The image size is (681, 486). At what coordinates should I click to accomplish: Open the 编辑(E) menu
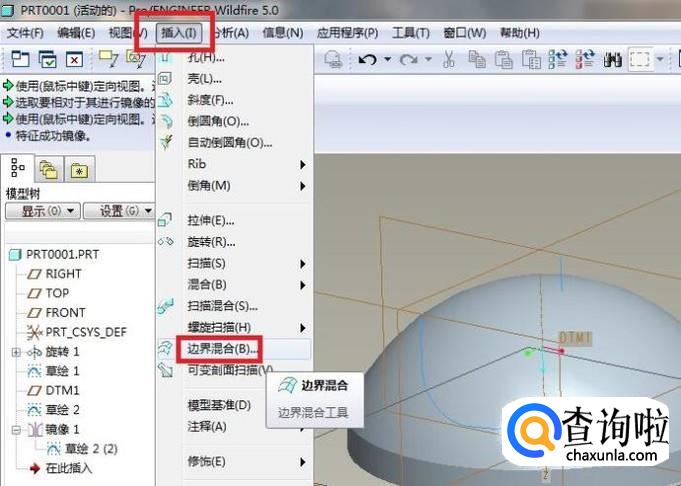(x=76, y=33)
